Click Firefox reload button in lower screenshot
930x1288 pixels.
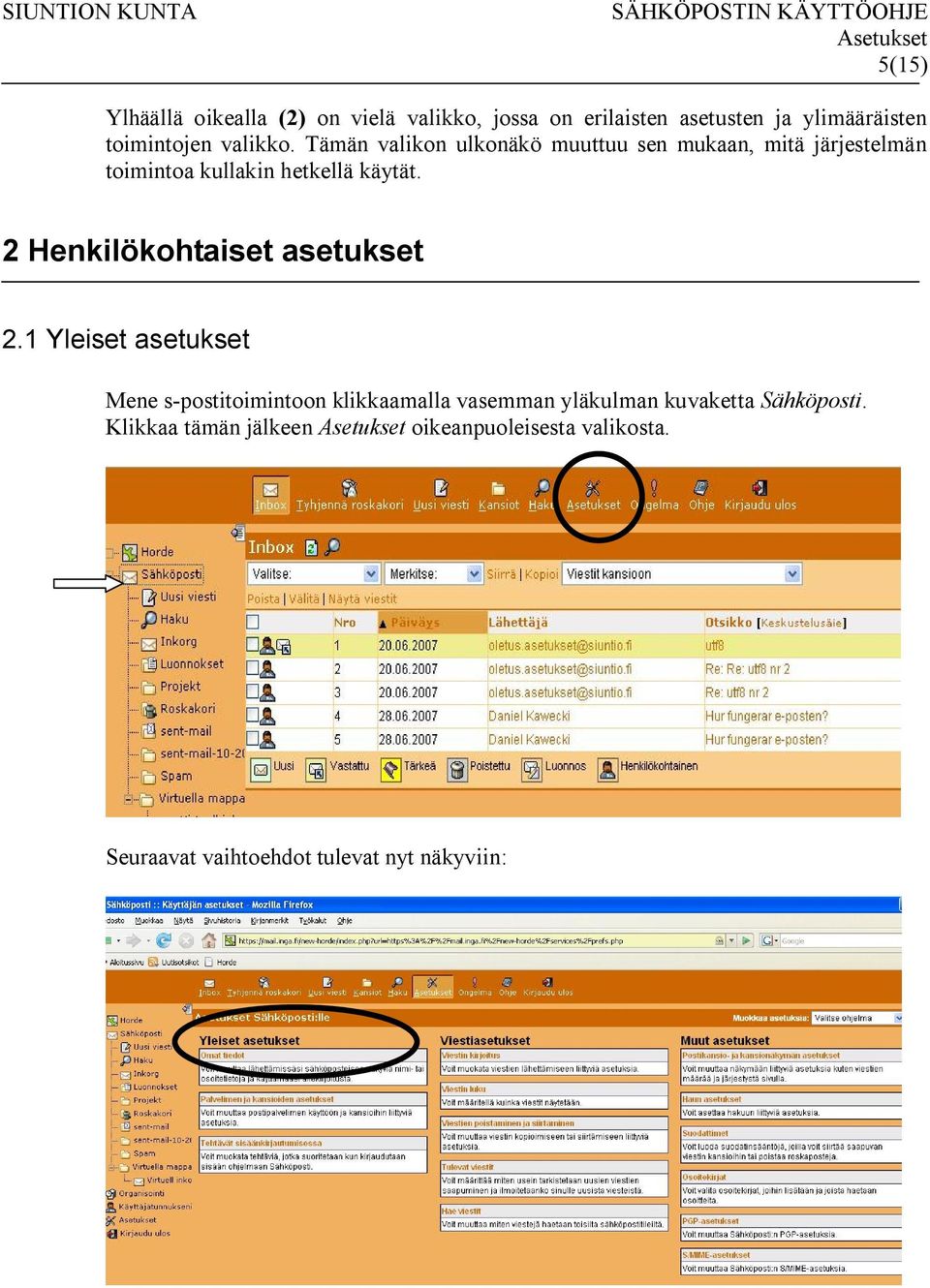coord(164,940)
